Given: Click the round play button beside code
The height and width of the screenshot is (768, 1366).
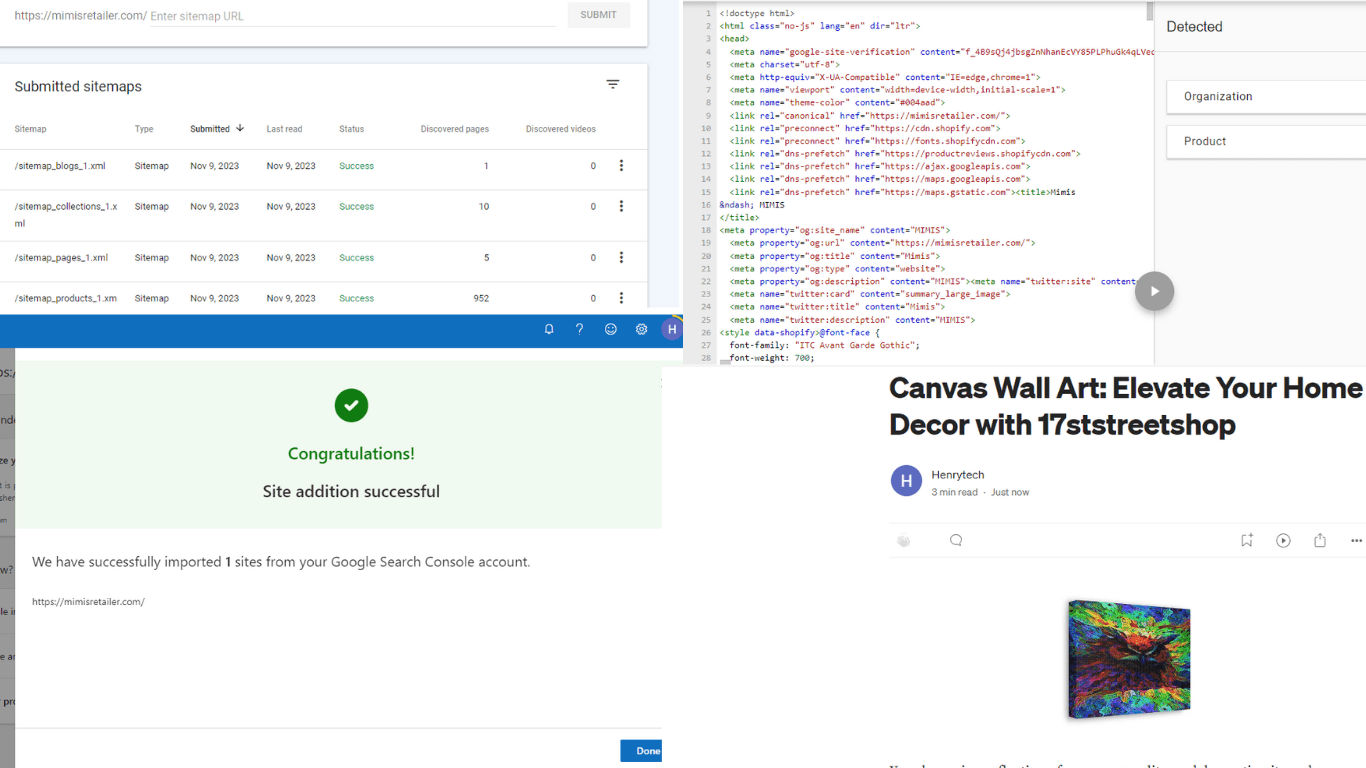Looking at the screenshot, I should point(1154,291).
